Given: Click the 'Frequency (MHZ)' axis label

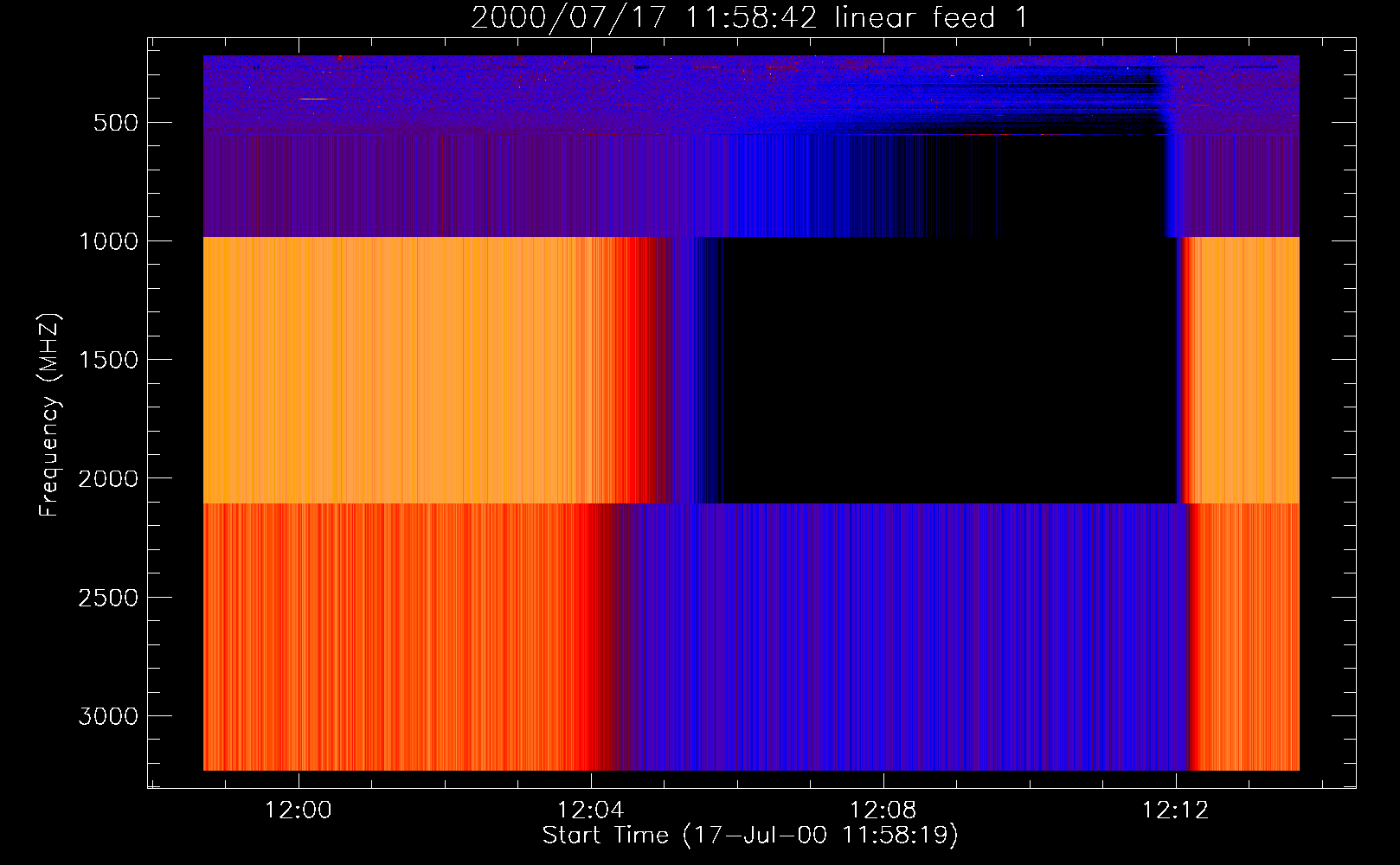Looking at the screenshot, I should (50, 415).
